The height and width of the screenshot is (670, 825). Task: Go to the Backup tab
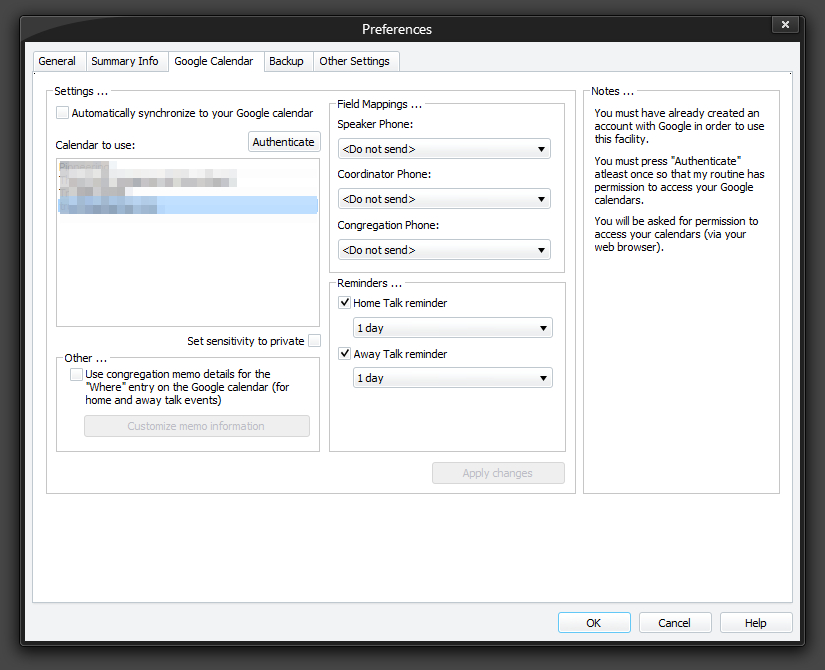[286, 62]
